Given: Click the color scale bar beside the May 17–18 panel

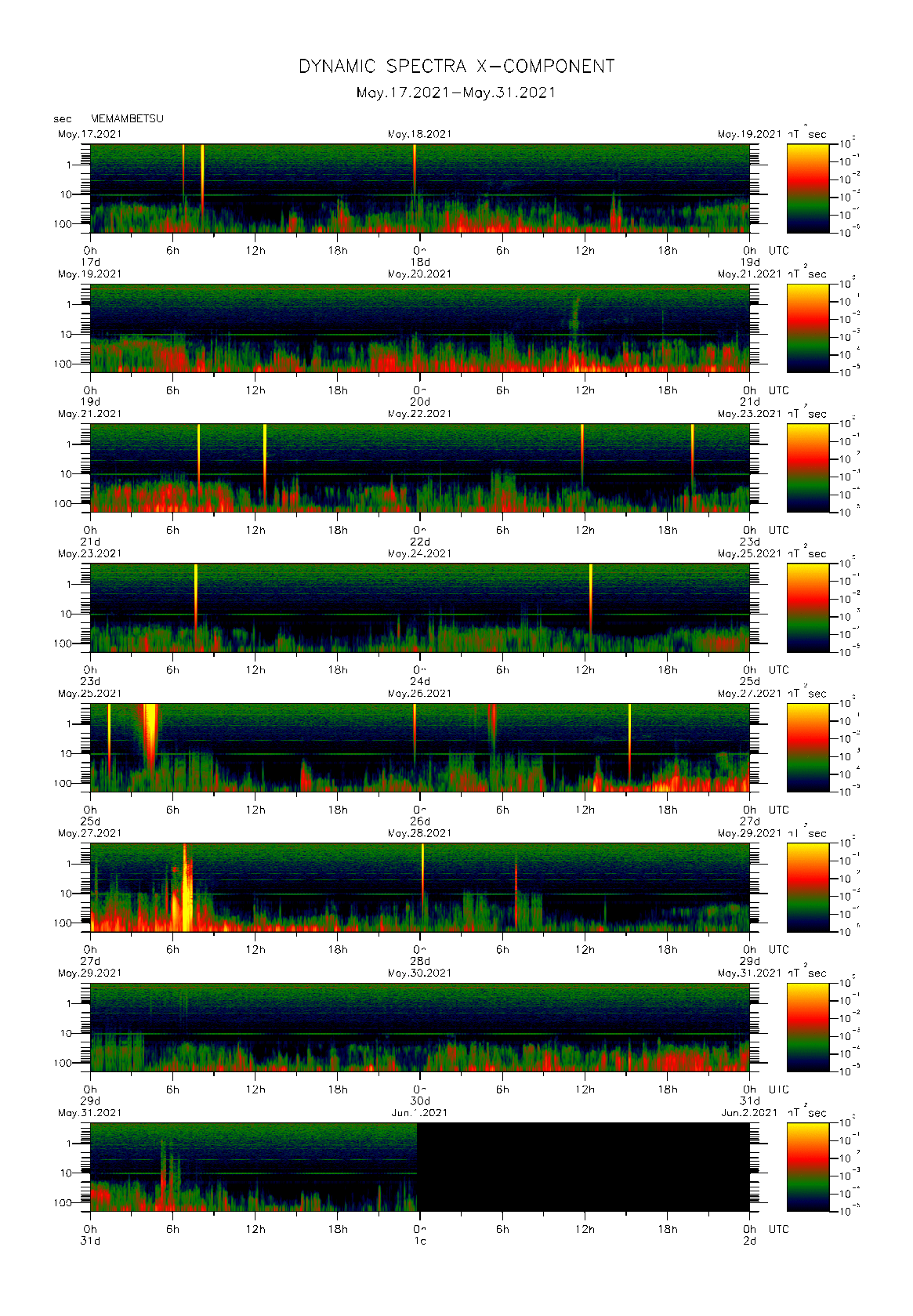Looking at the screenshot, I should [808, 188].
